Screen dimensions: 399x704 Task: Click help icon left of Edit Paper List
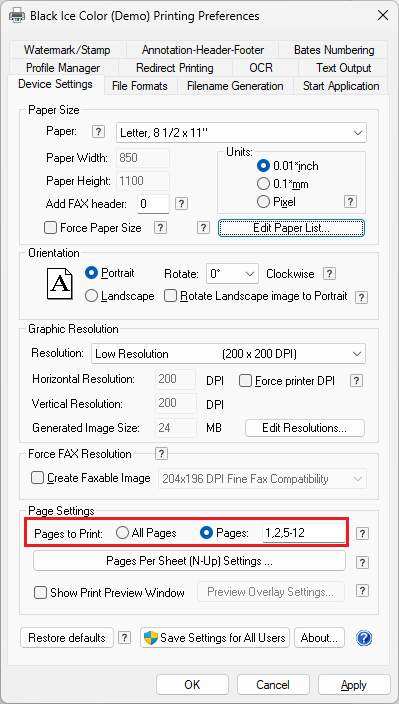(x=203, y=228)
